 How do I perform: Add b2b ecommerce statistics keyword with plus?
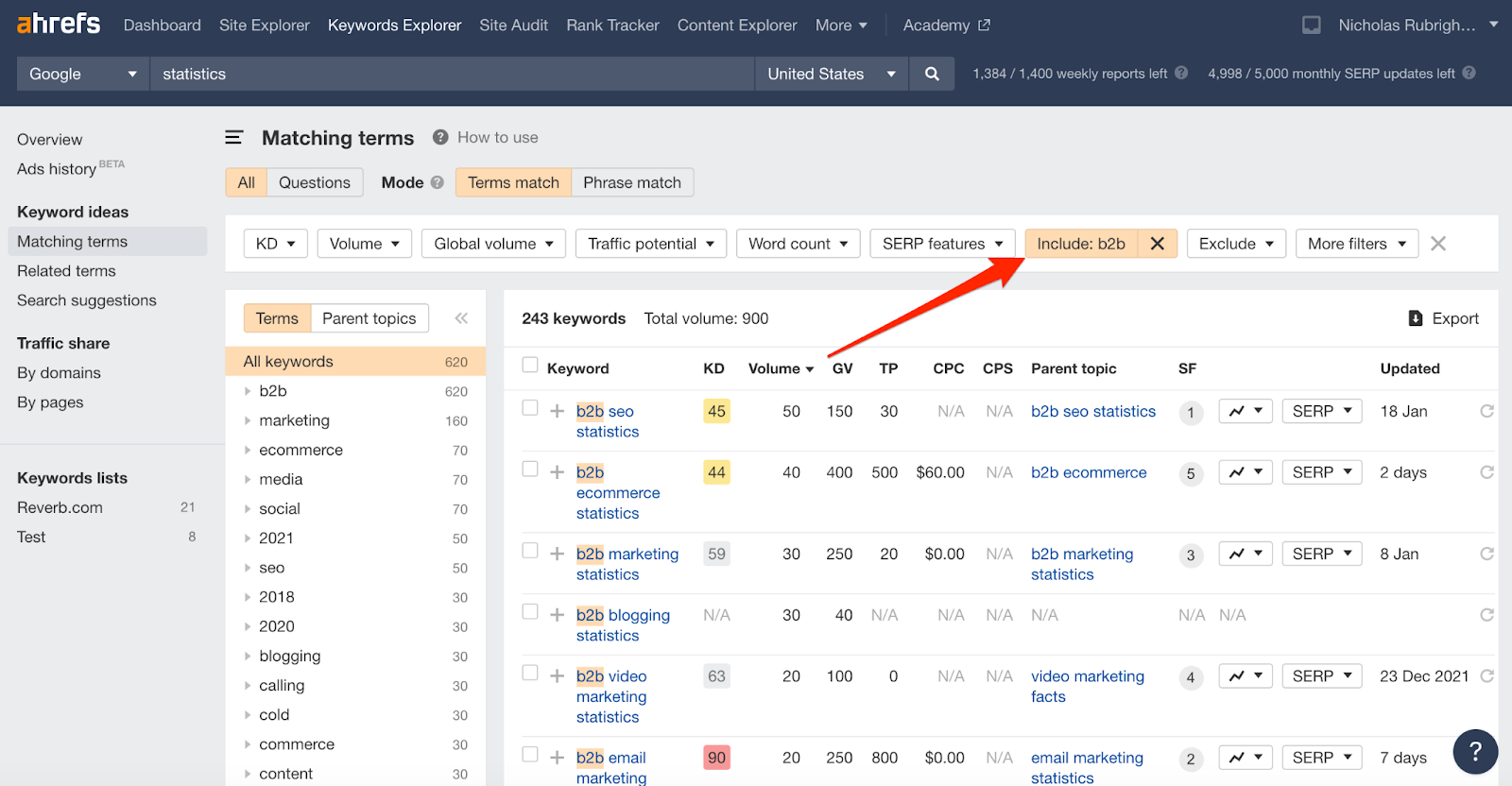pos(558,472)
